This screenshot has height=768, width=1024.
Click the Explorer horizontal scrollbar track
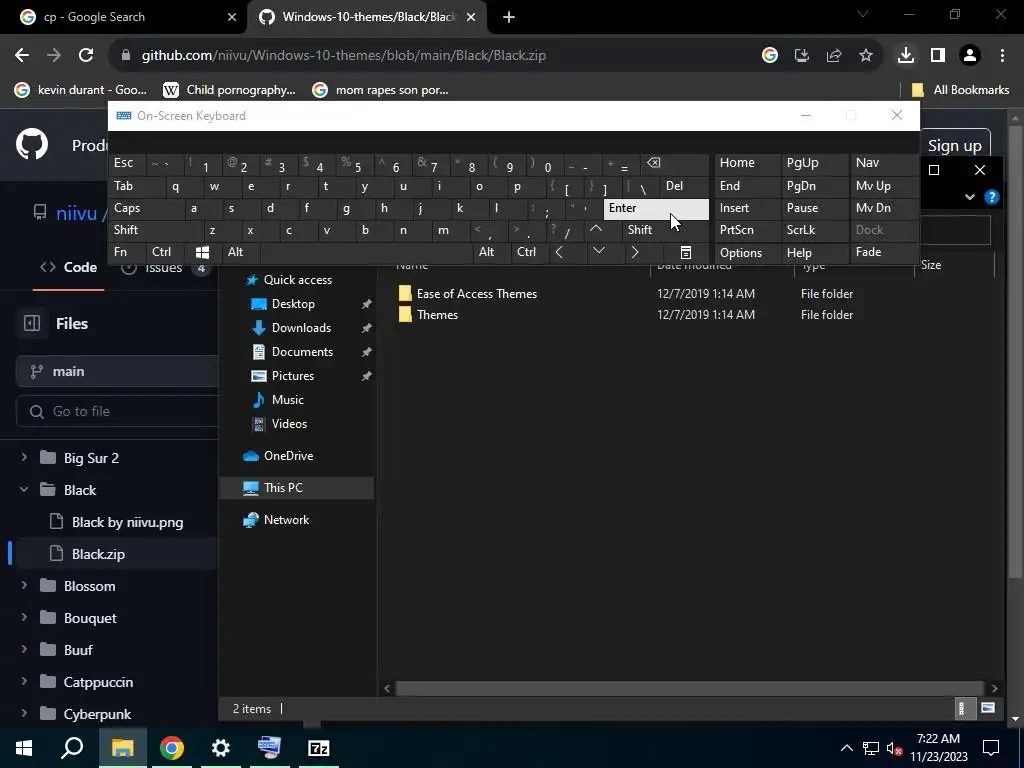tap(690, 688)
